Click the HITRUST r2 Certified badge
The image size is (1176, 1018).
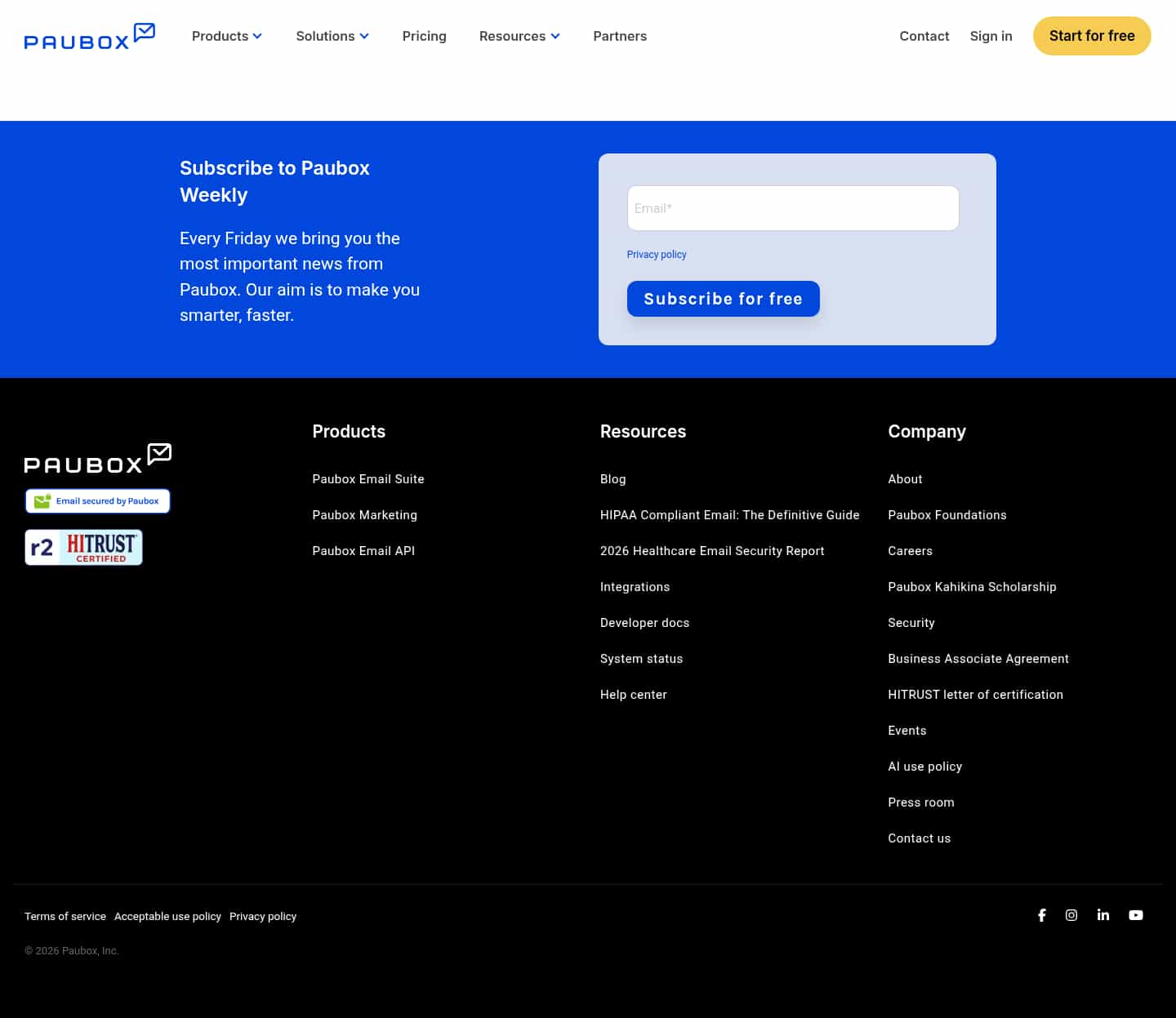pyautogui.click(x=84, y=547)
